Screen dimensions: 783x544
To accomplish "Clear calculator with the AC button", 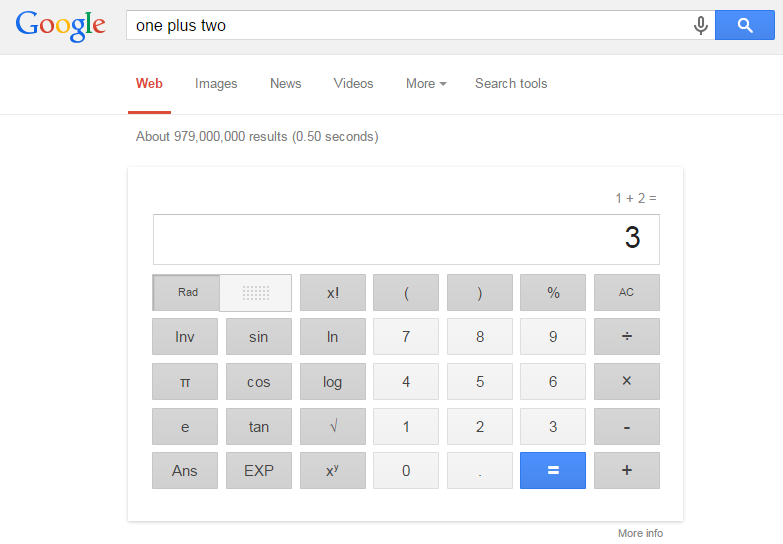I will pyautogui.click(x=627, y=293).
